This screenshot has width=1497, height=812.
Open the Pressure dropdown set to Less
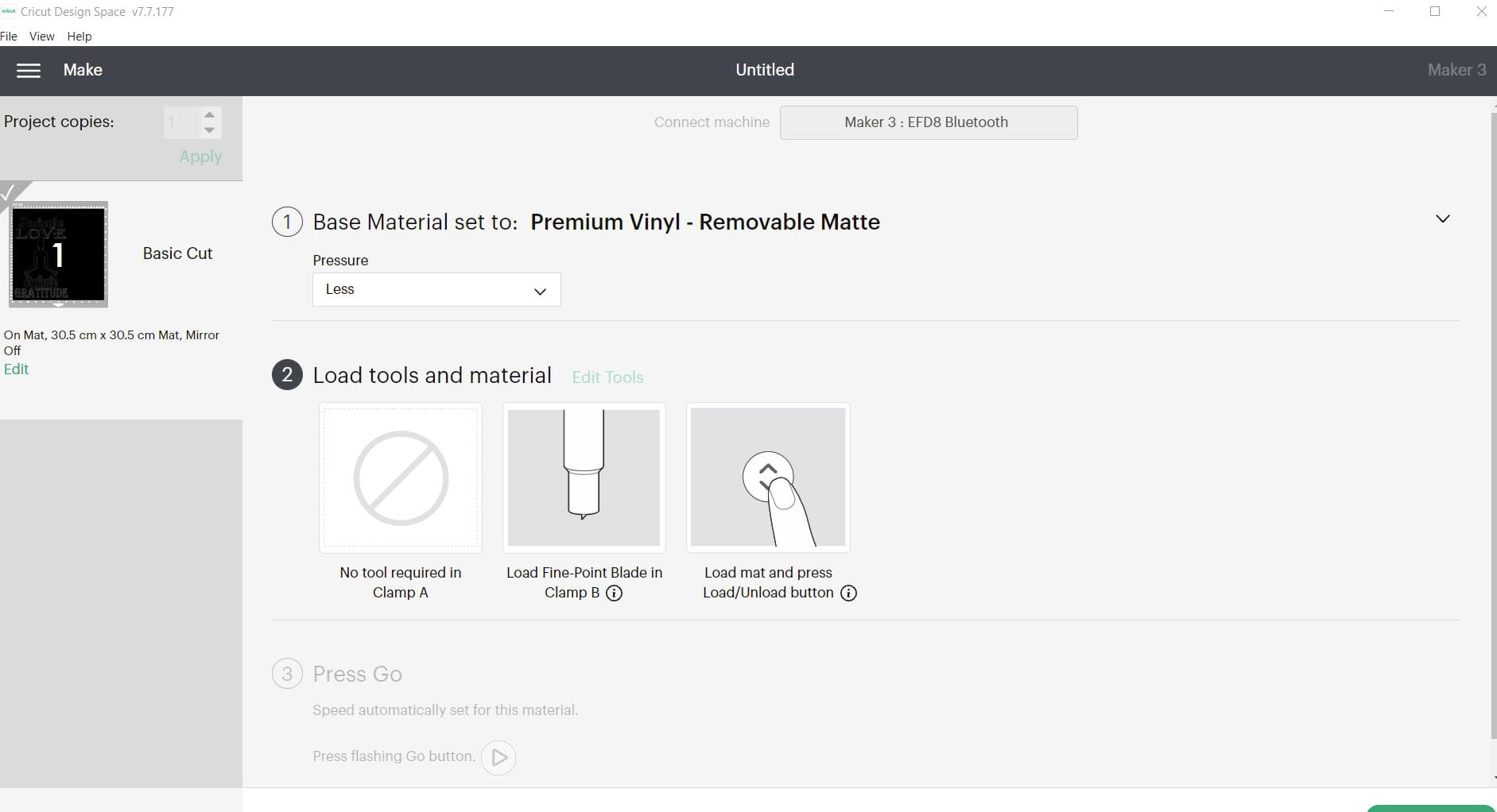click(436, 289)
